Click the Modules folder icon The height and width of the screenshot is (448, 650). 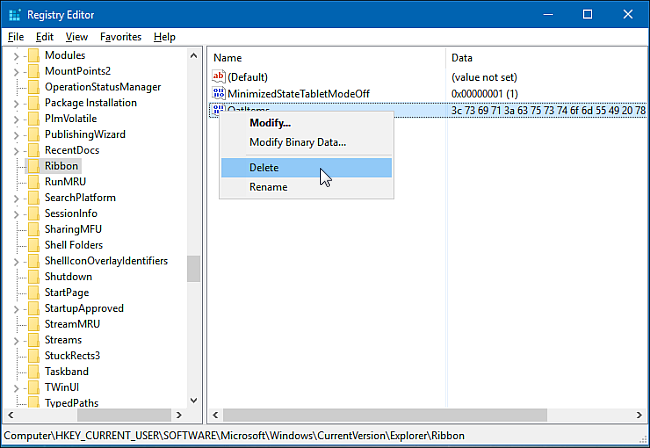point(34,56)
